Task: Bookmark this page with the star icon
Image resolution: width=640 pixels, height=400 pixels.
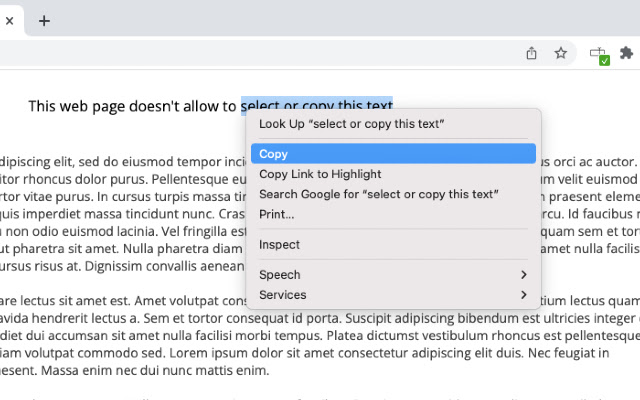Action: tap(561, 53)
